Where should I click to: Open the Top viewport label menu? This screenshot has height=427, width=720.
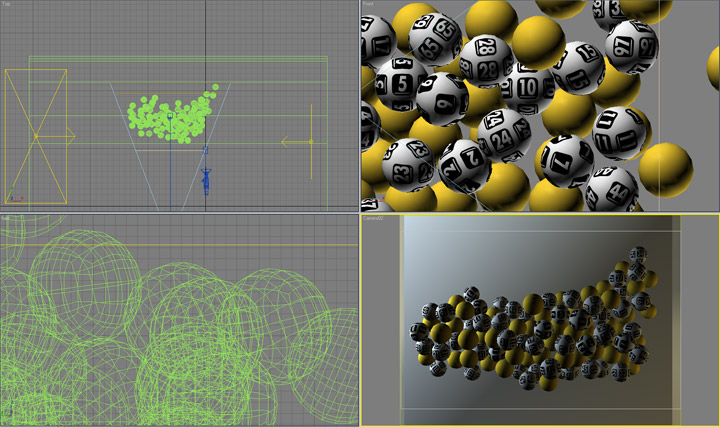[6, 4]
